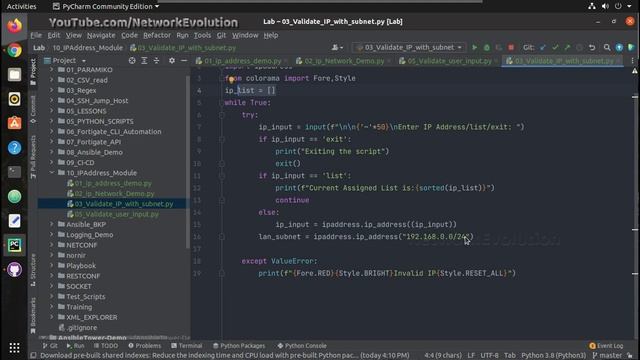Toggle the Project tool window side tab
The height and width of the screenshot is (360, 640).
click(x=33, y=72)
